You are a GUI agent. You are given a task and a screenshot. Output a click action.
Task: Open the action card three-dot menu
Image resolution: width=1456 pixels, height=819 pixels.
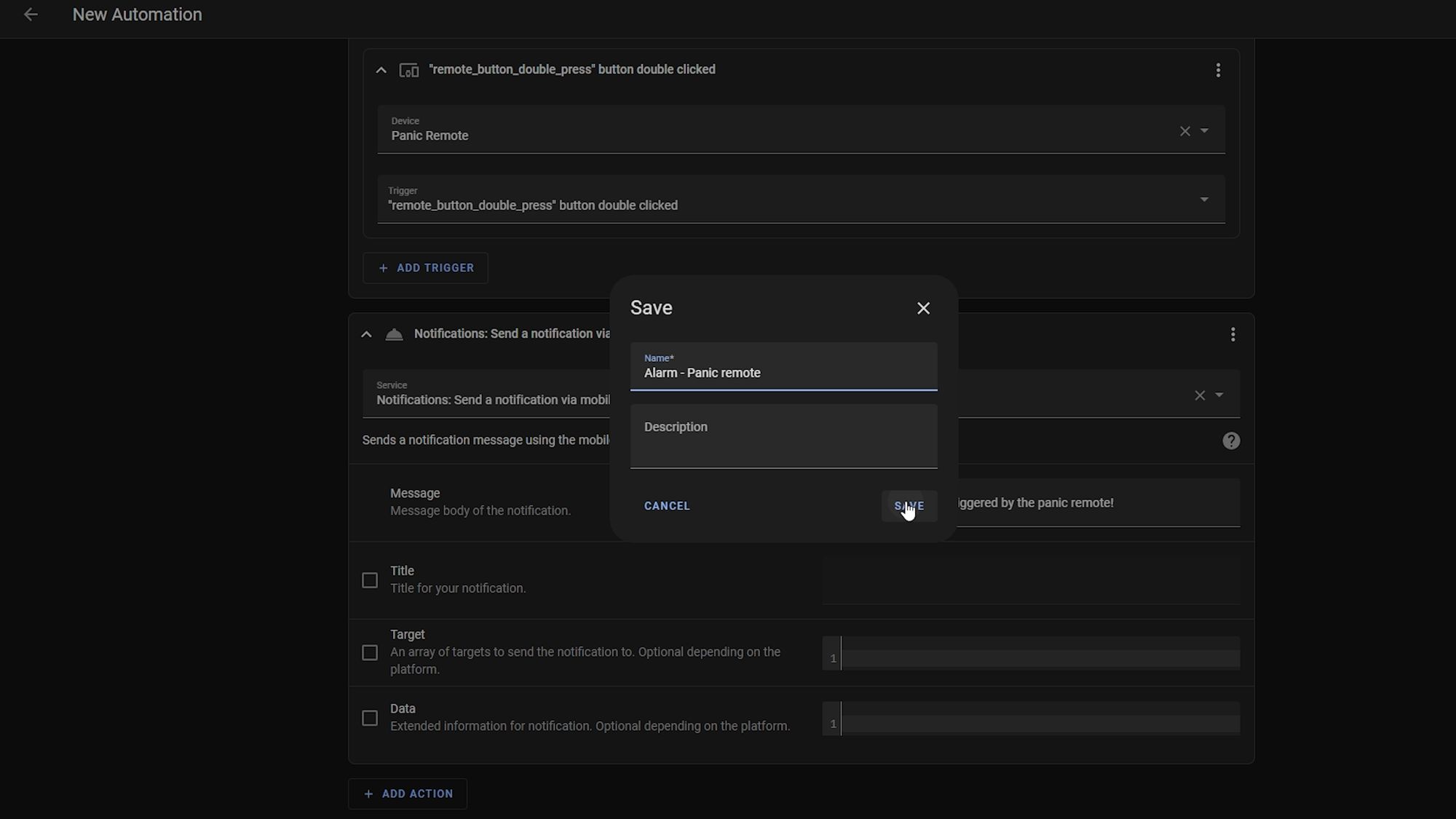1233,334
